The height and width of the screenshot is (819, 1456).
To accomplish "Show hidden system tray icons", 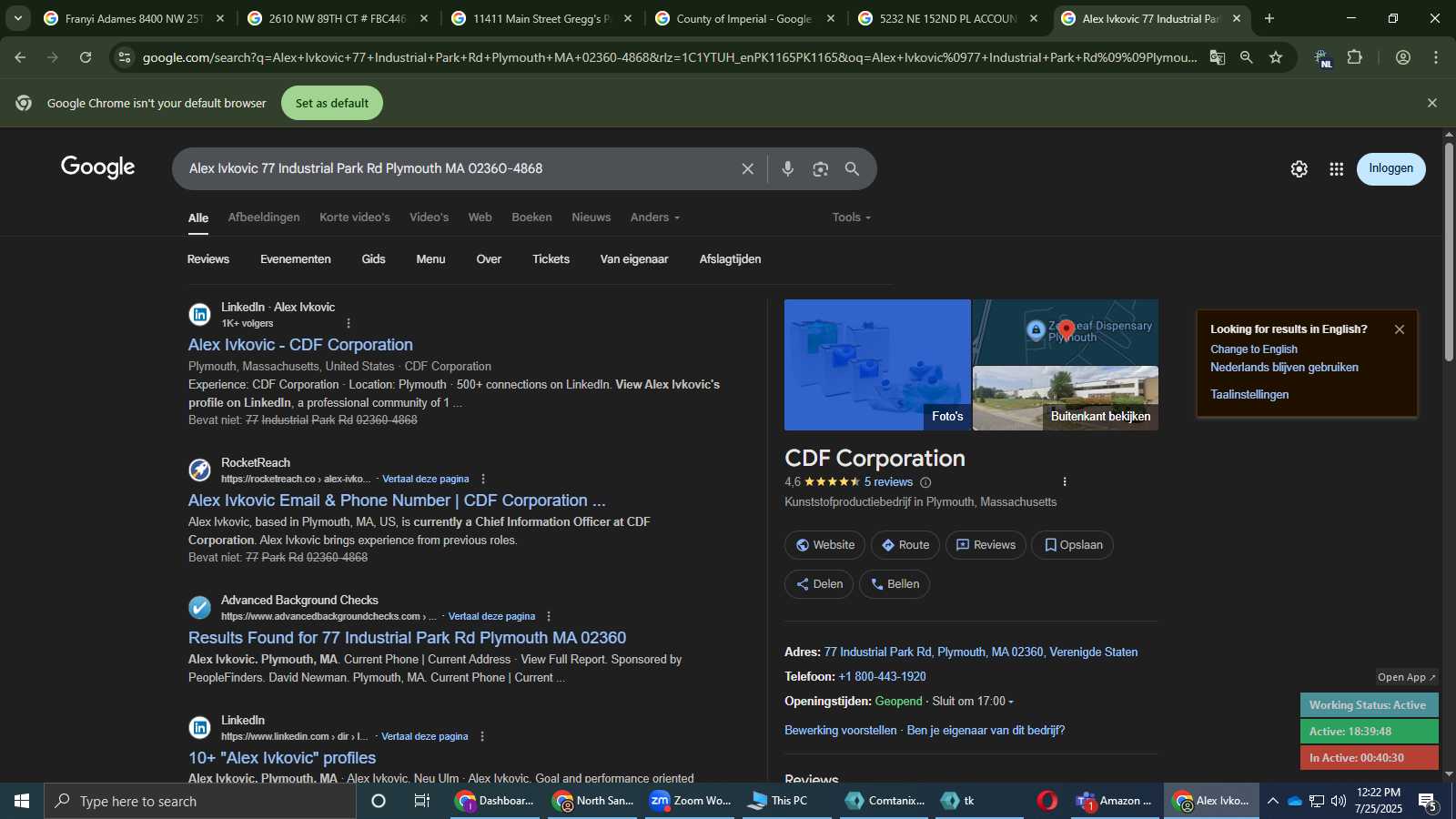I will (1272, 801).
